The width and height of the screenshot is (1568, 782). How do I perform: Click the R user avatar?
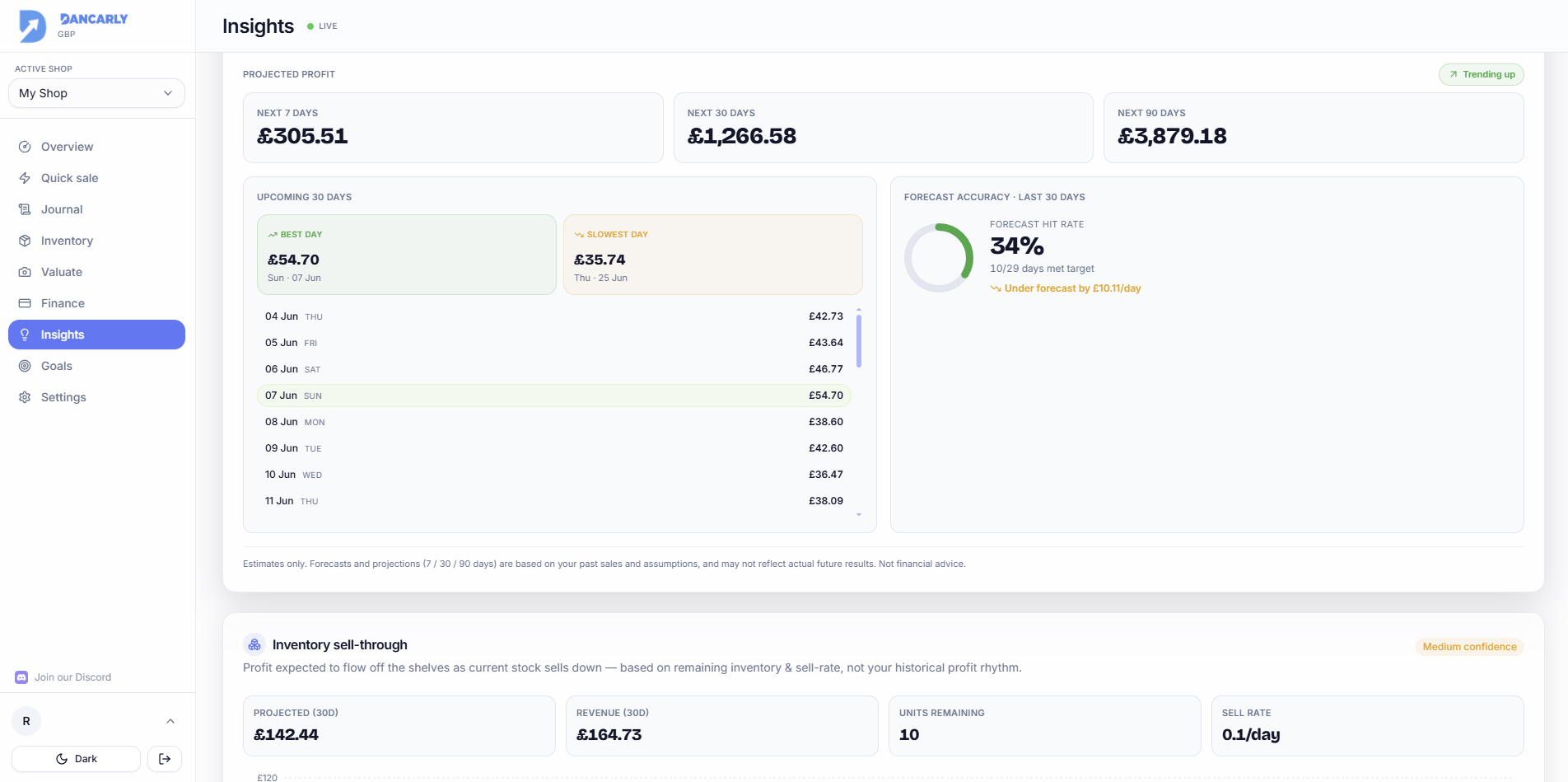[26, 721]
